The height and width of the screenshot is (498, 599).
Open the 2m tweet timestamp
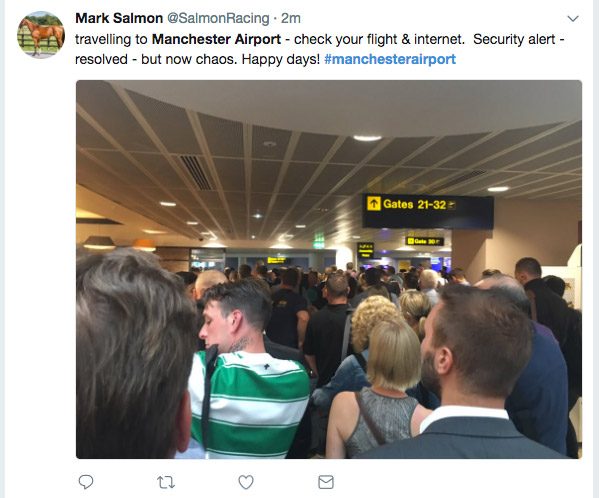click(x=291, y=18)
